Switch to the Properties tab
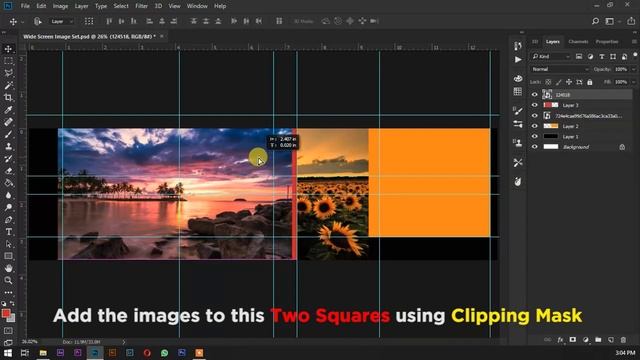640x360 pixels. pos(607,42)
